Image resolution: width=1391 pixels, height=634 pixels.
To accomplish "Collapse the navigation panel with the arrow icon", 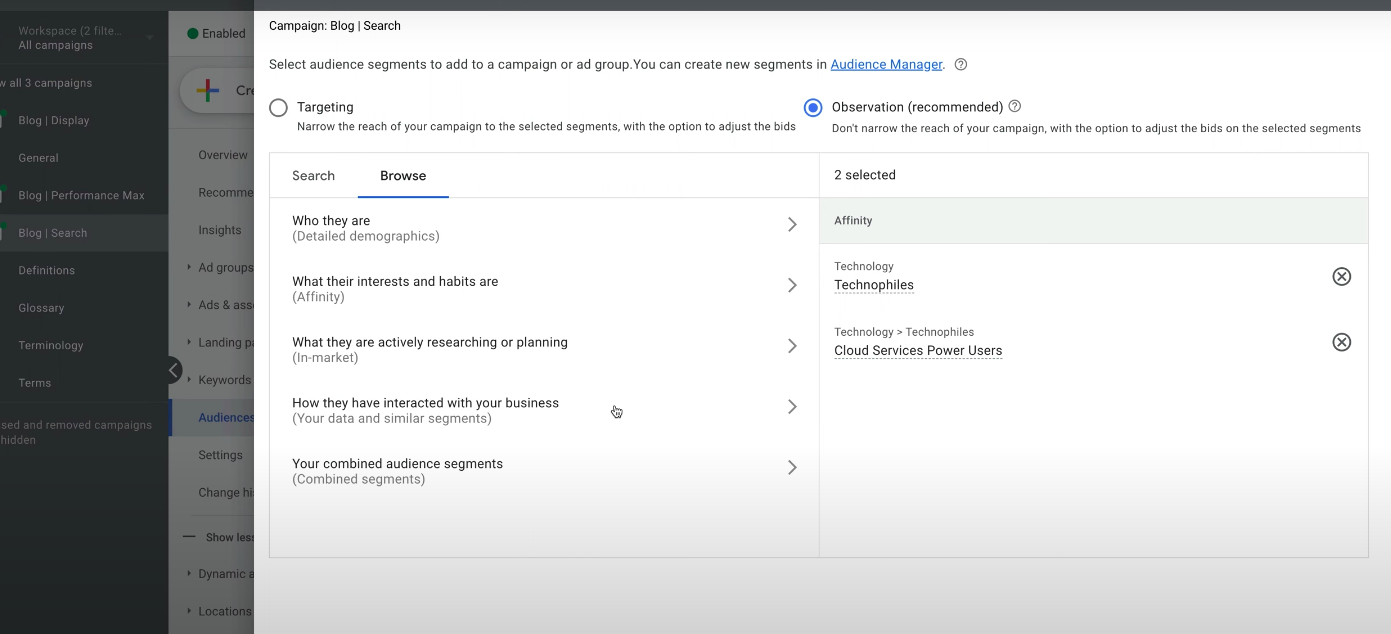I will coord(173,370).
